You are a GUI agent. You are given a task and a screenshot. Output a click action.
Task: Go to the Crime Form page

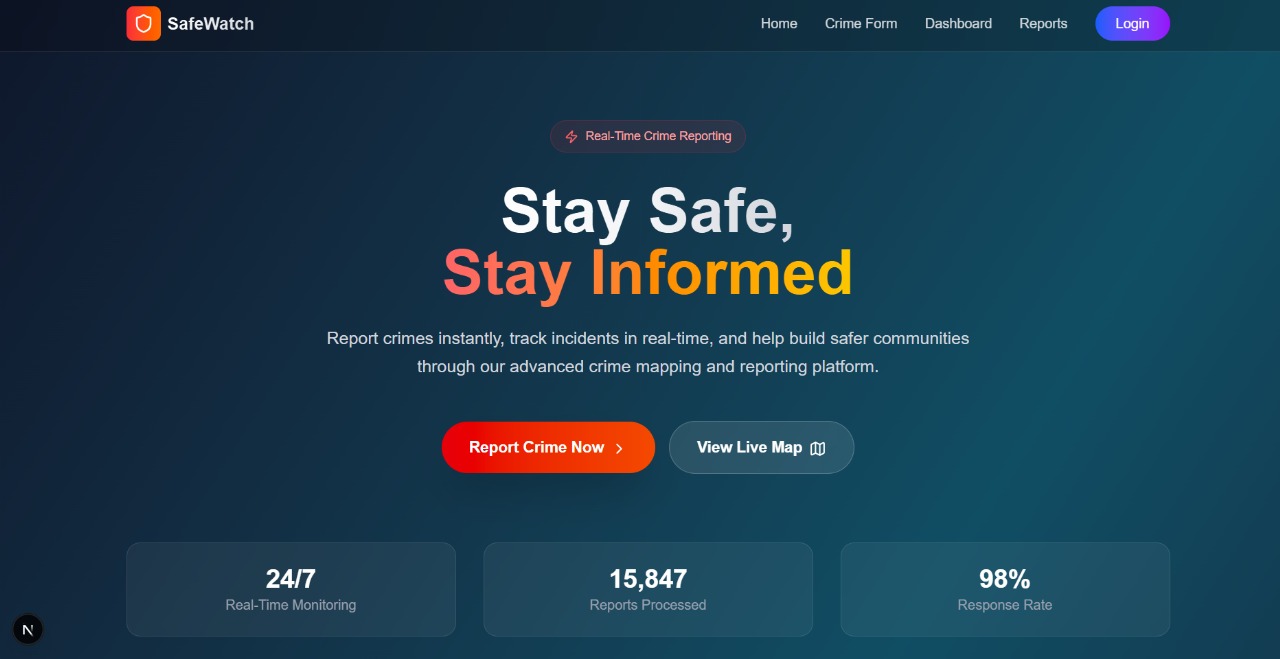[x=861, y=23]
